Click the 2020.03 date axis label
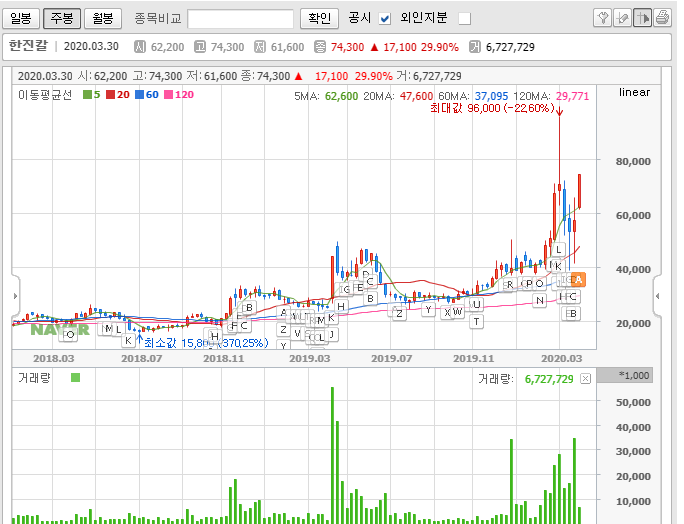684x524 pixels. pos(561,359)
